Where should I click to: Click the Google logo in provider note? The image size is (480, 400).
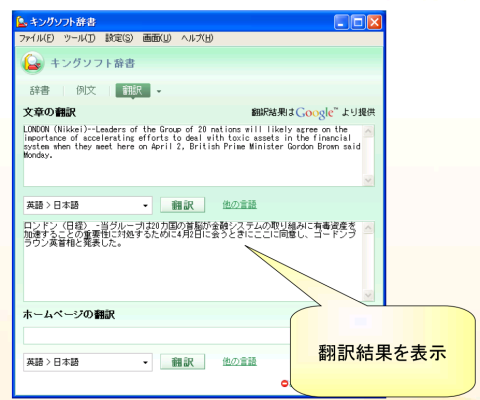(x=316, y=113)
